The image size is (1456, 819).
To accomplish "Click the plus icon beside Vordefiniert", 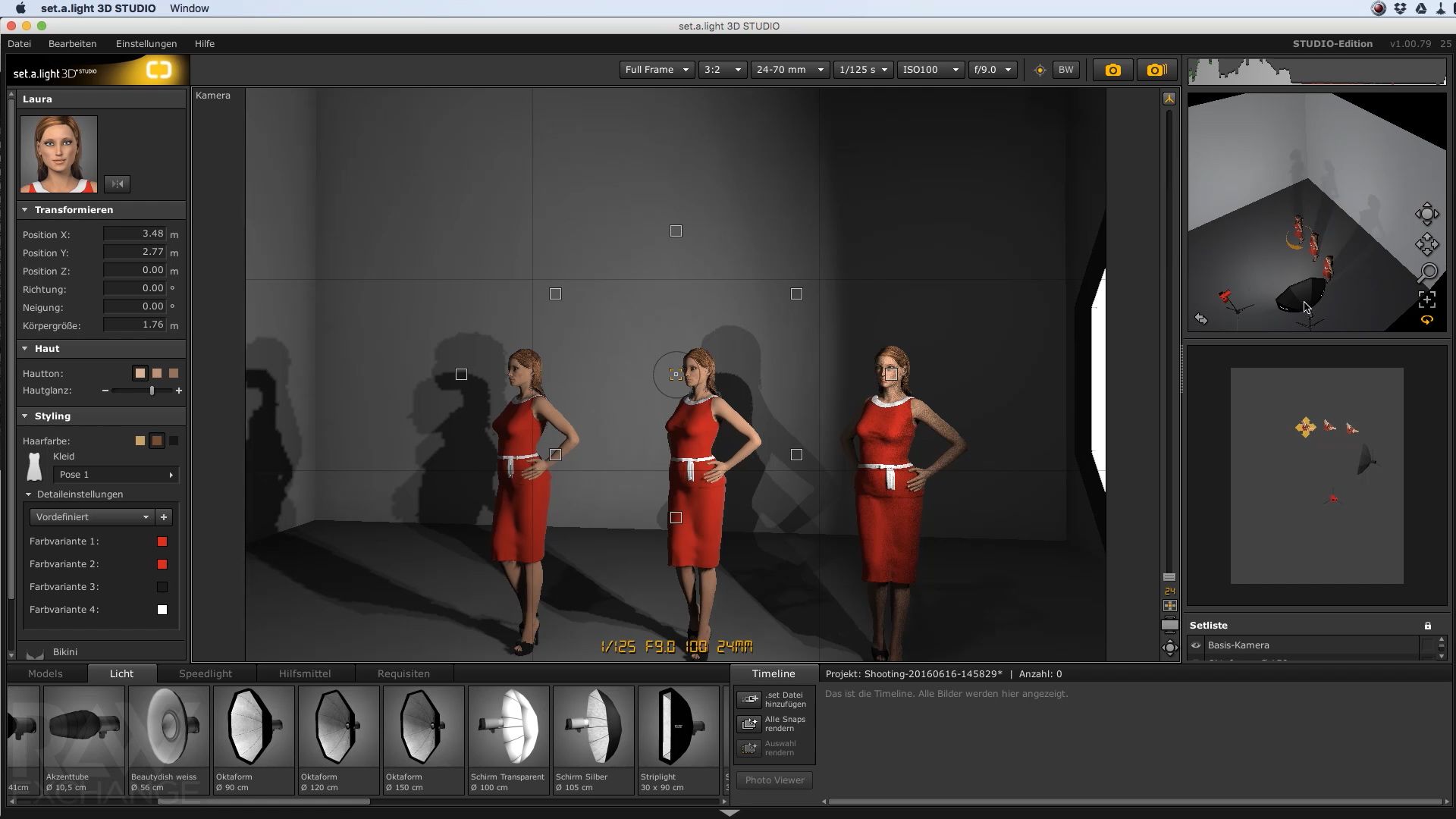I will pos(164,517).
